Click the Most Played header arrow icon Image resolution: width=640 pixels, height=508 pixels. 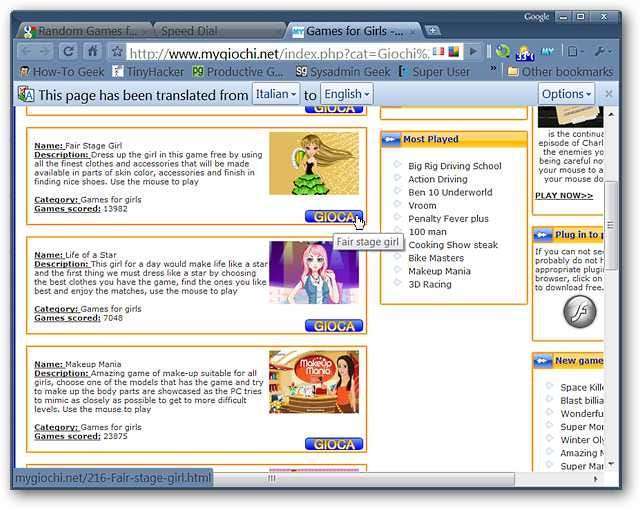[390, 140]
